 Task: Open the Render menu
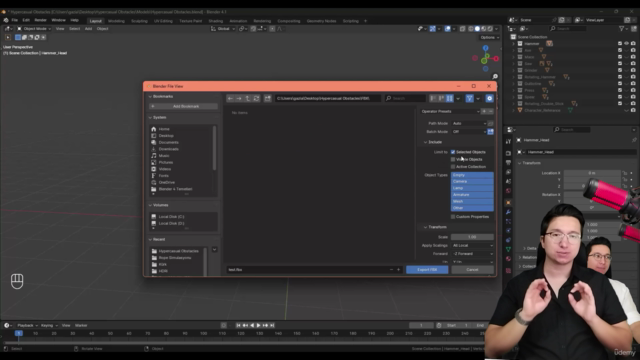[x=40, y=20]
